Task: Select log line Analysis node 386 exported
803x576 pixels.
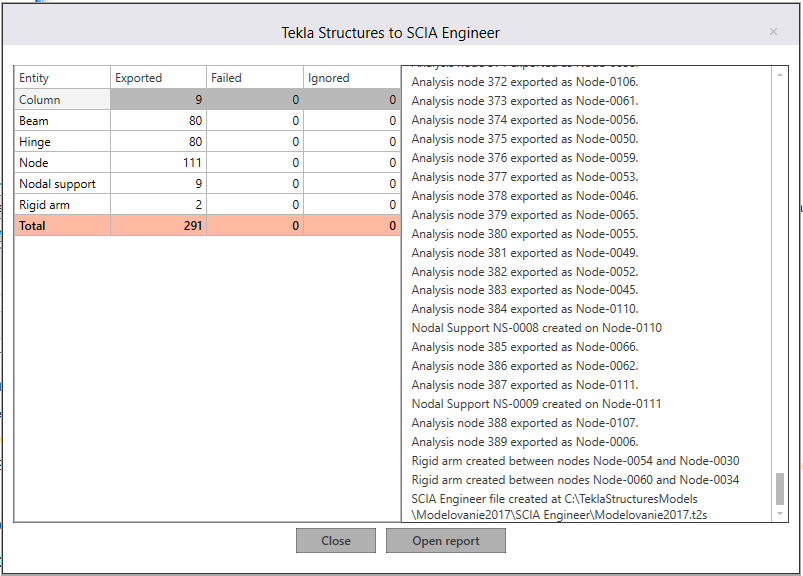Action: [x=525, y=366]
